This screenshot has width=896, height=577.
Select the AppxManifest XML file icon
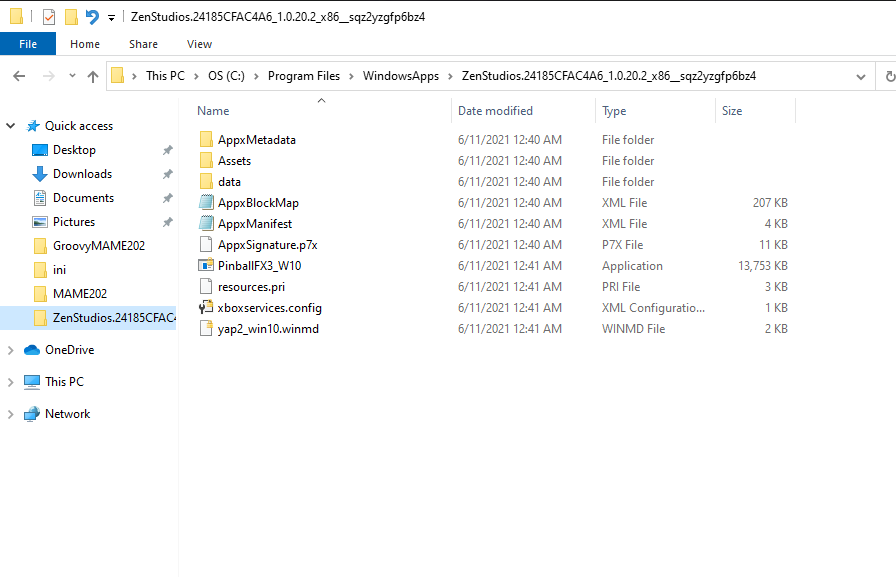click(206, 223)
